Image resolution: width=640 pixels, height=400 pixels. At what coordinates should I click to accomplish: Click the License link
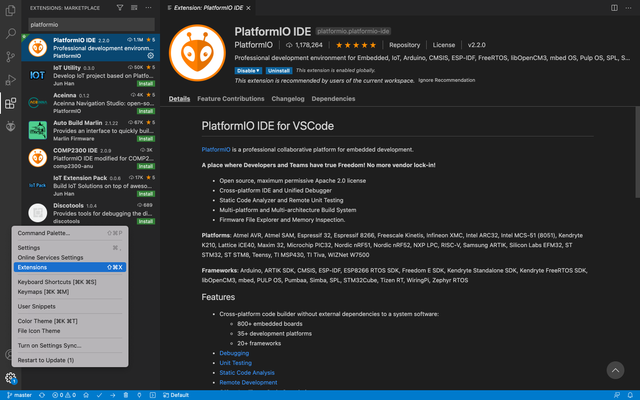pos(444,45)
